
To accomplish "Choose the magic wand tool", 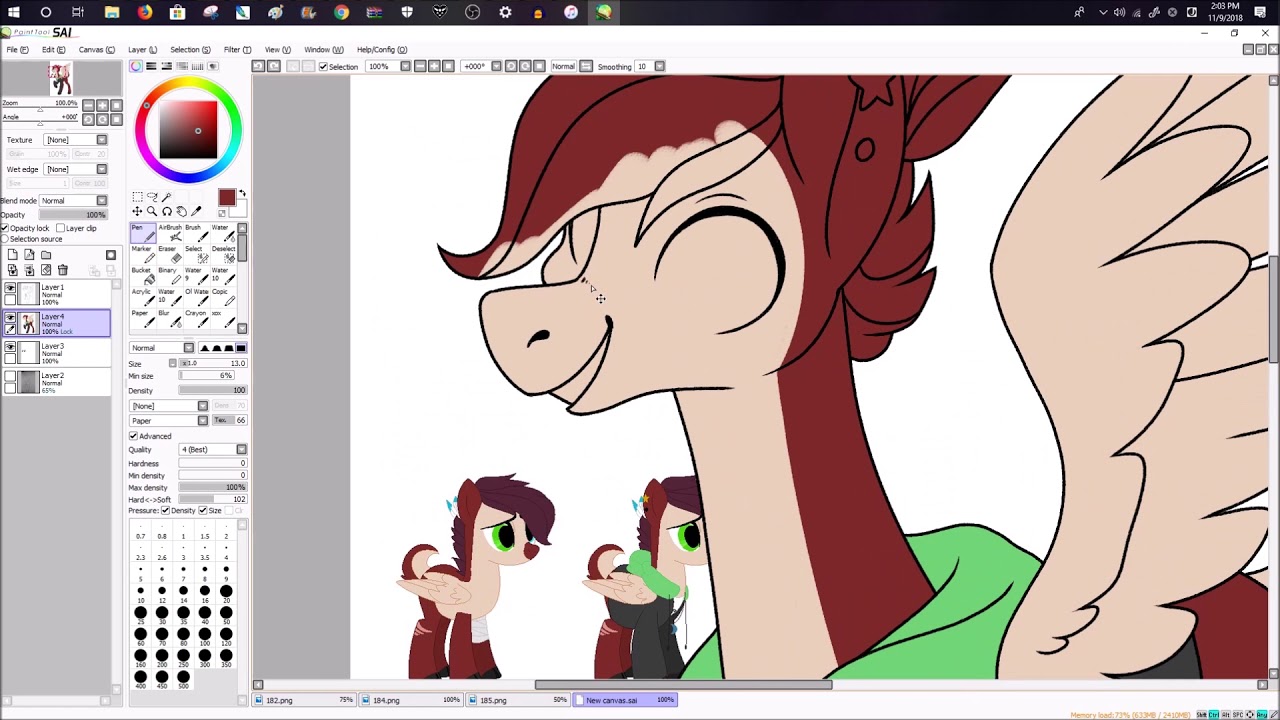I will pos(166,197).
